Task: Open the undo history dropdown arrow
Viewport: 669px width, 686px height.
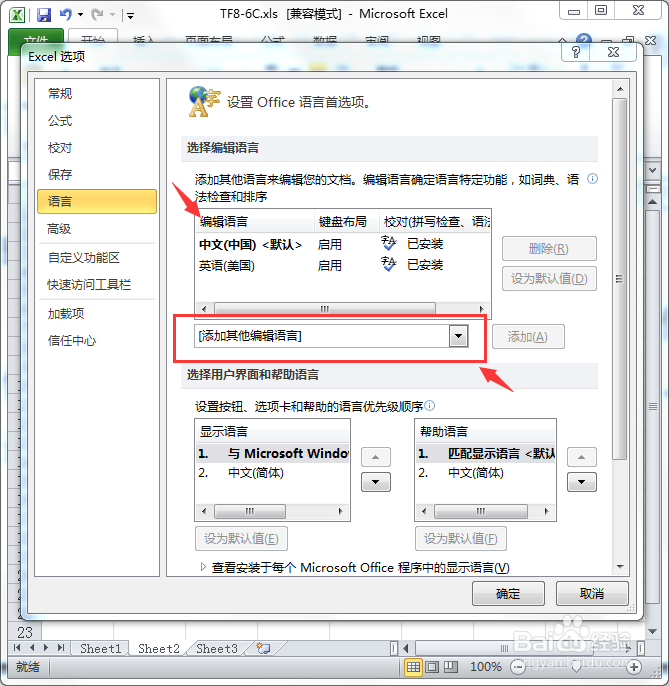Action: coord(81,15)
